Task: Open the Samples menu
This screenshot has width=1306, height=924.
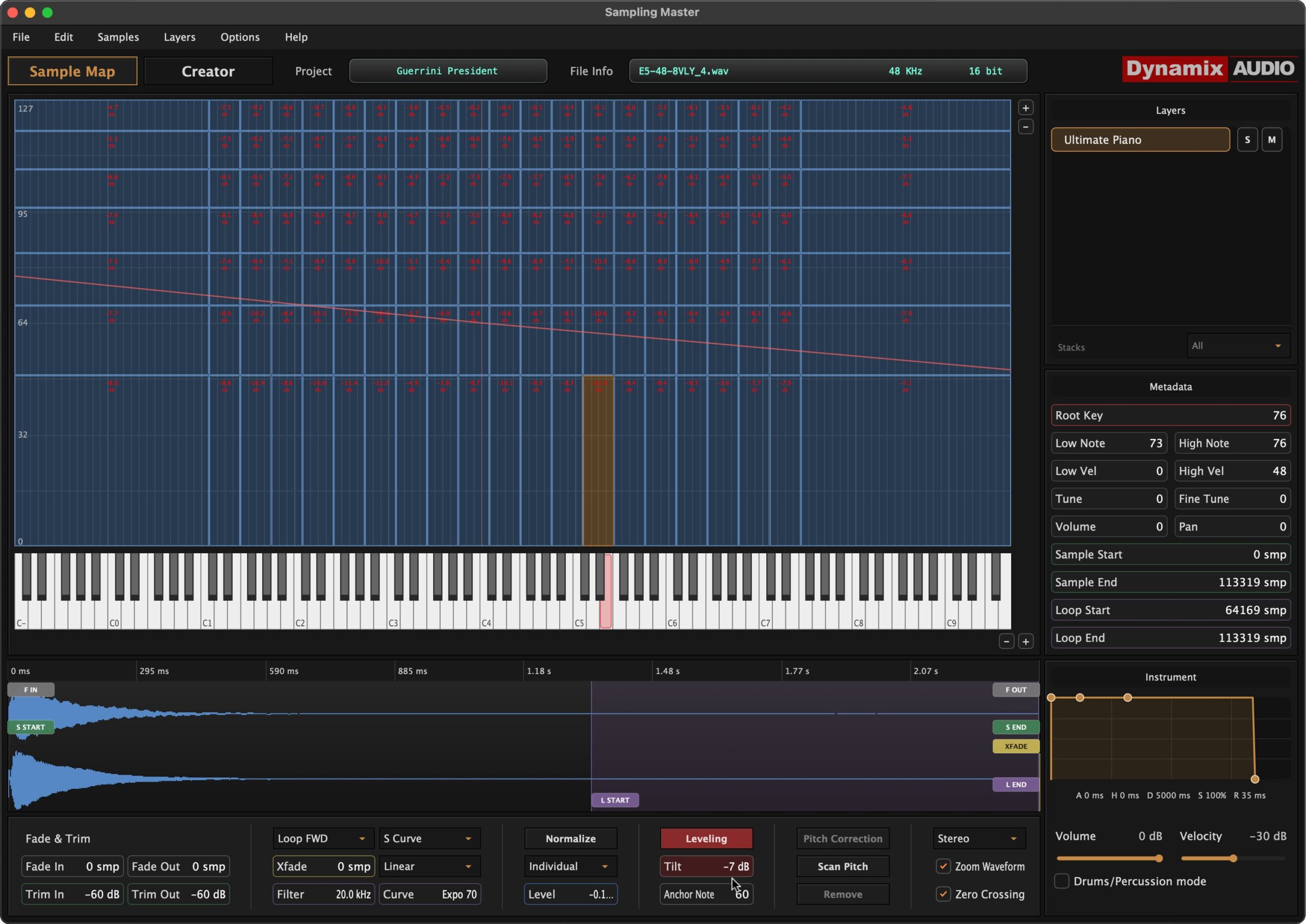Action: [x=118, y=37]
